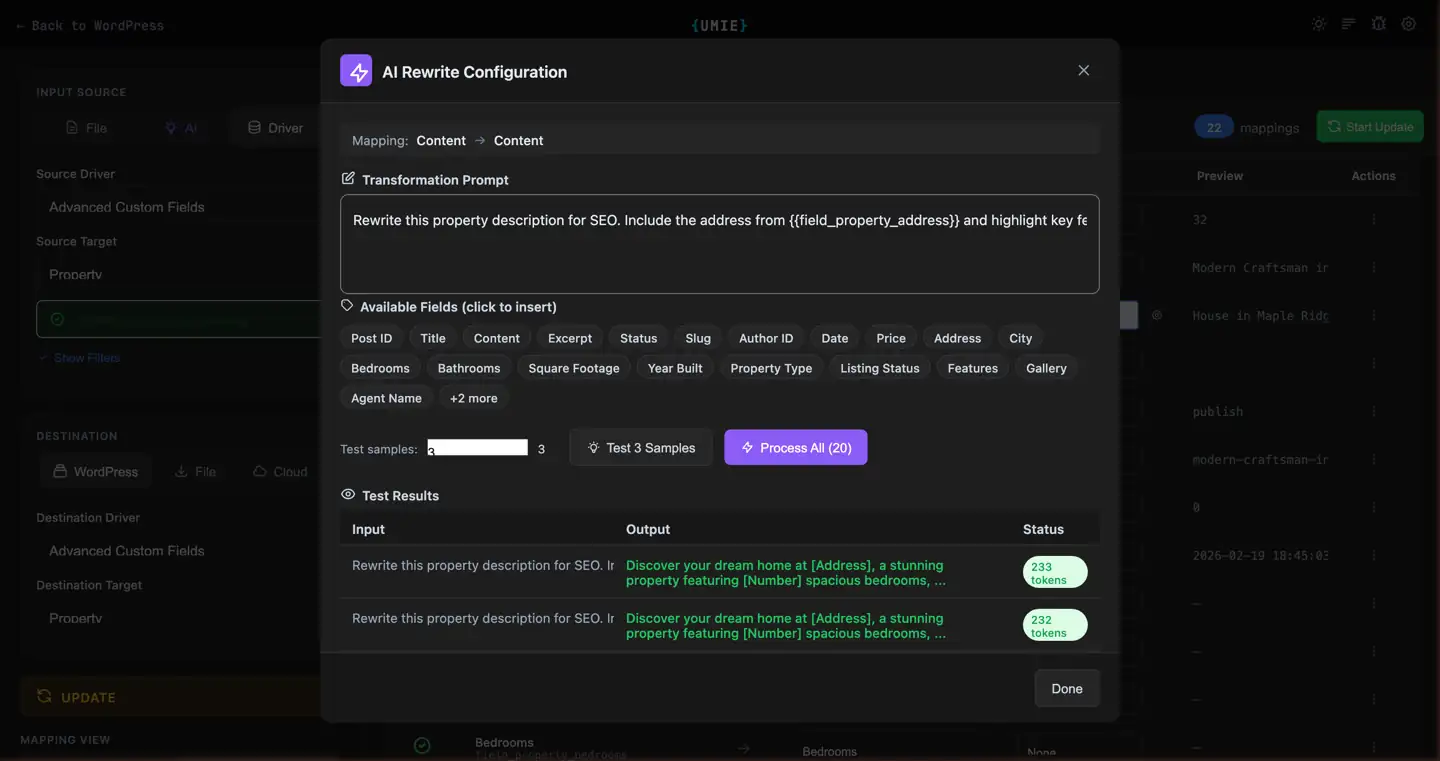This screenshot has width=1440, height=761.
Task: Insert the Address field chip
Action: [x=957, y=338]
